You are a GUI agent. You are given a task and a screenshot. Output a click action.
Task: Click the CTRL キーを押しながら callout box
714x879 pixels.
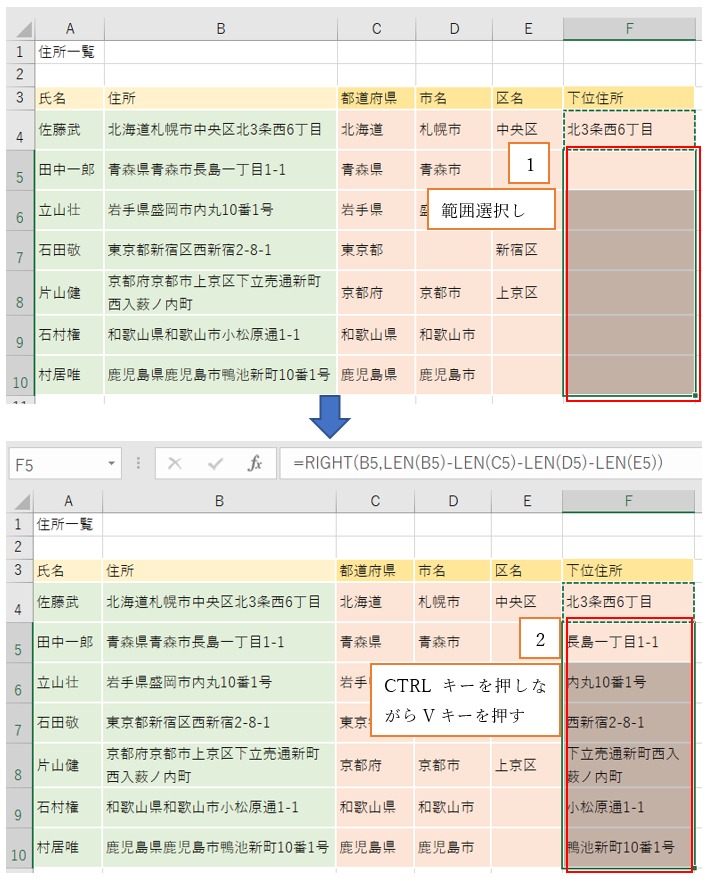click(x=464, y=701)
